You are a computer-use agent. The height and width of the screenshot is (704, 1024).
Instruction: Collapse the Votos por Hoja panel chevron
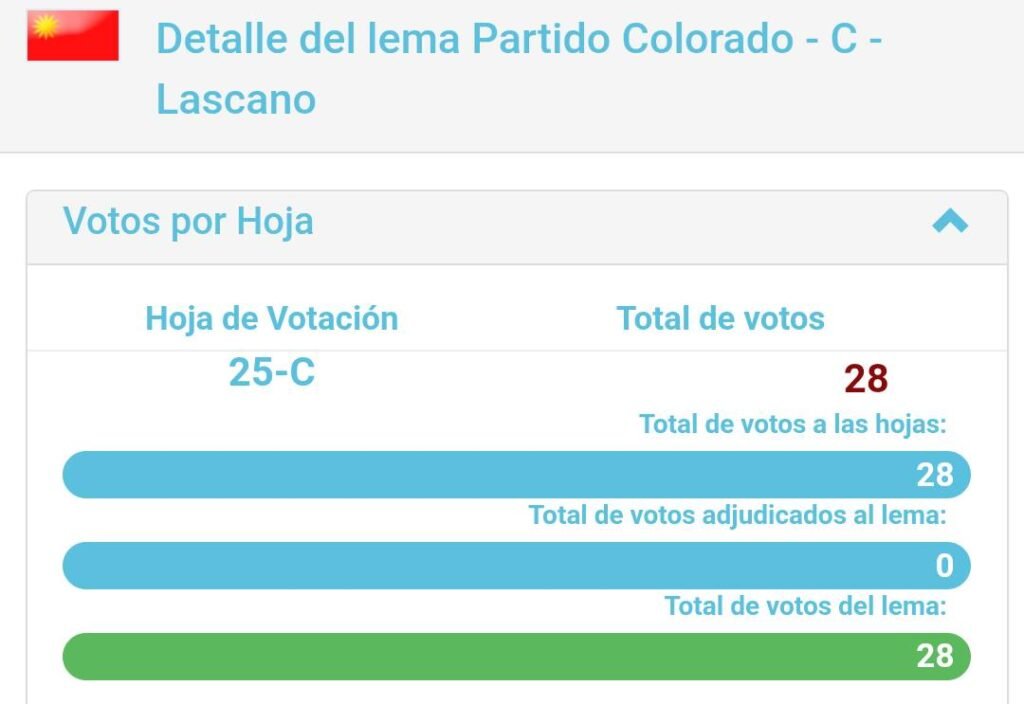950,221
